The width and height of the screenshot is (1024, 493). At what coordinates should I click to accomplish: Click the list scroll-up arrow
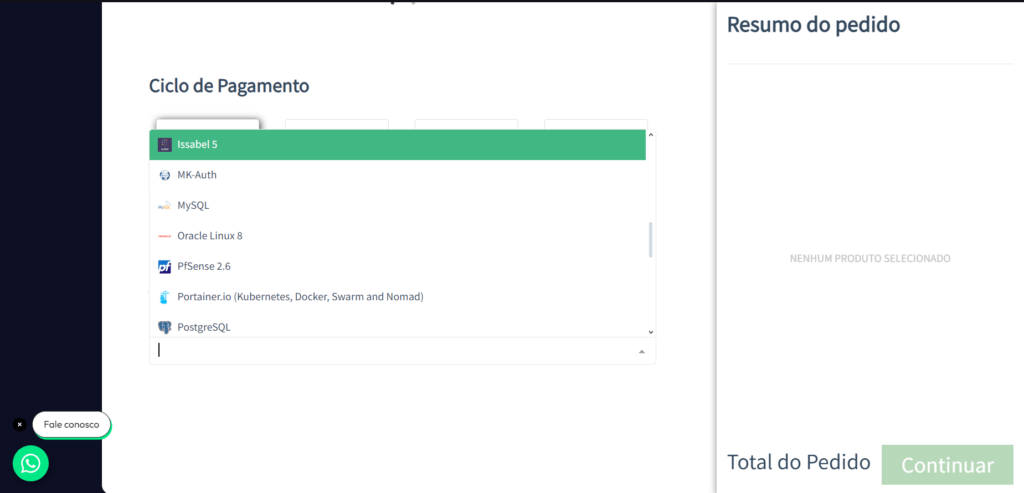point(650,135)
